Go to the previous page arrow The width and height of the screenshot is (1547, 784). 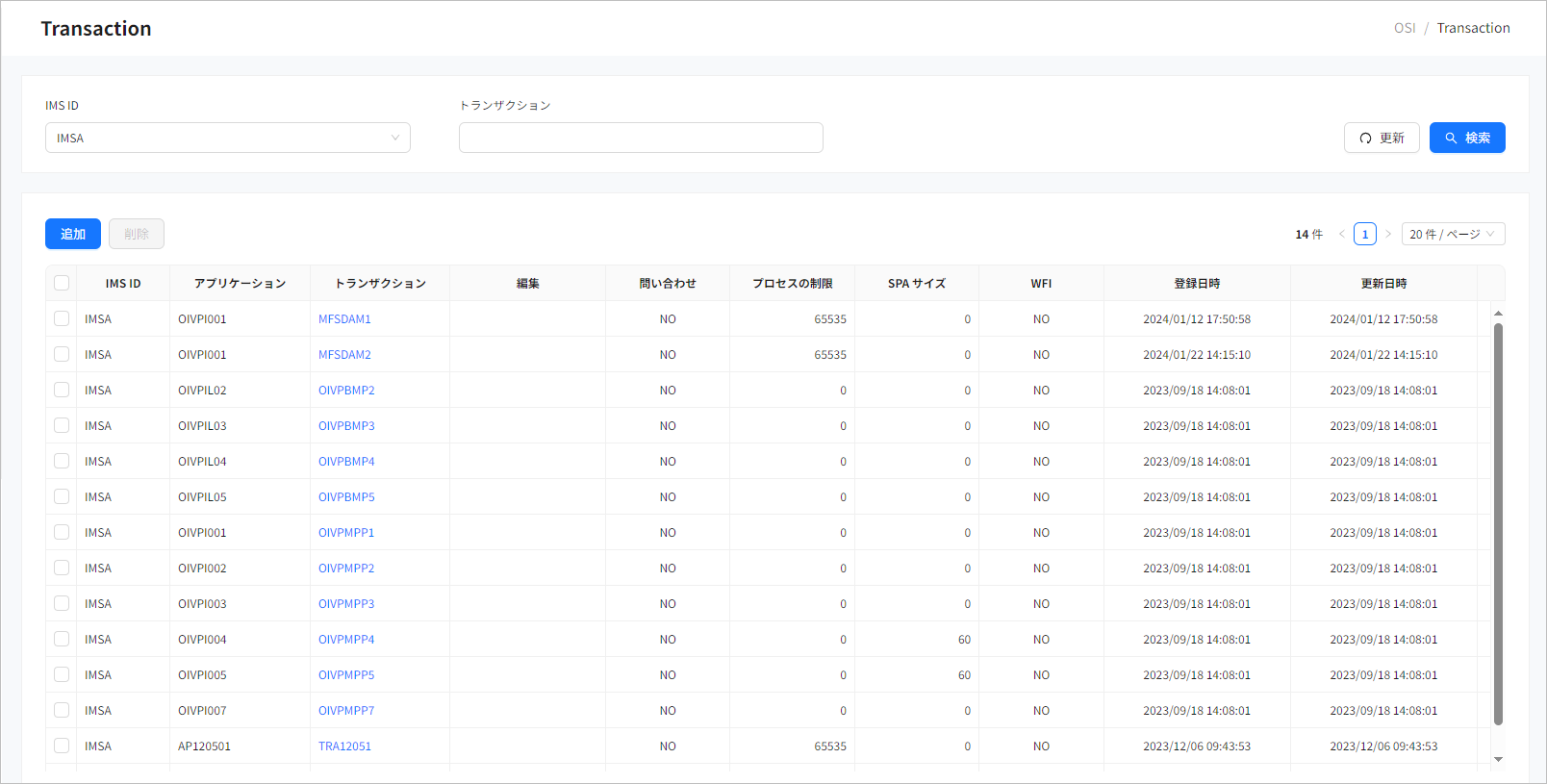coord(1341,234)
